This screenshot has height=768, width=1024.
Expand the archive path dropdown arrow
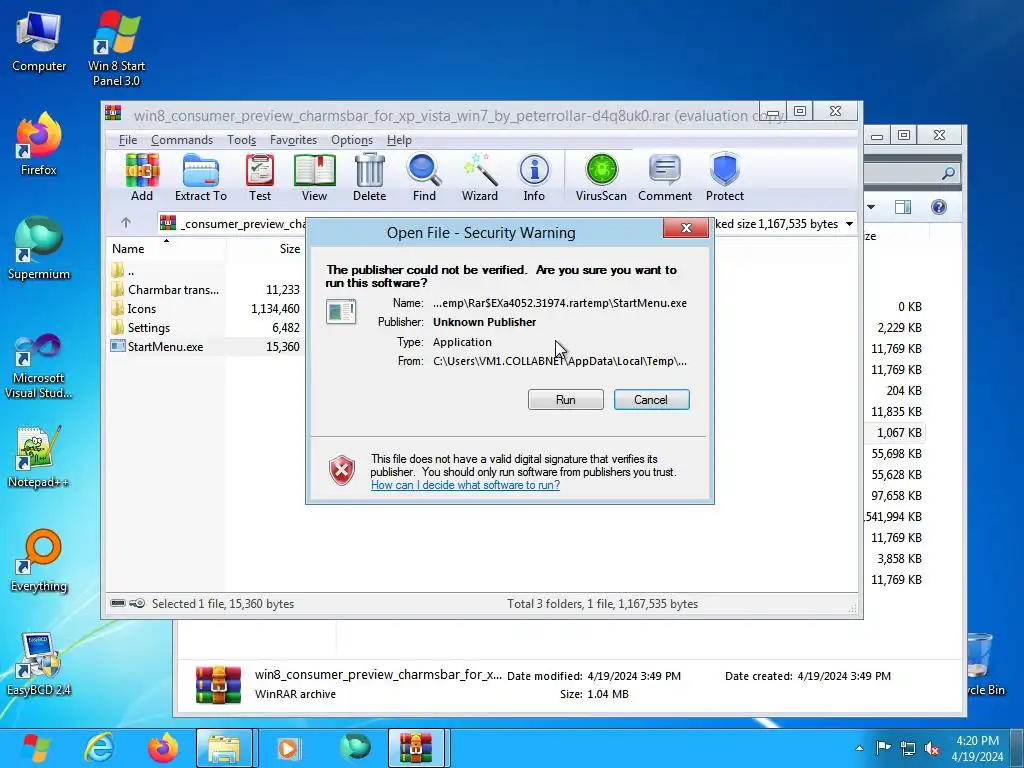click(849, 224)
